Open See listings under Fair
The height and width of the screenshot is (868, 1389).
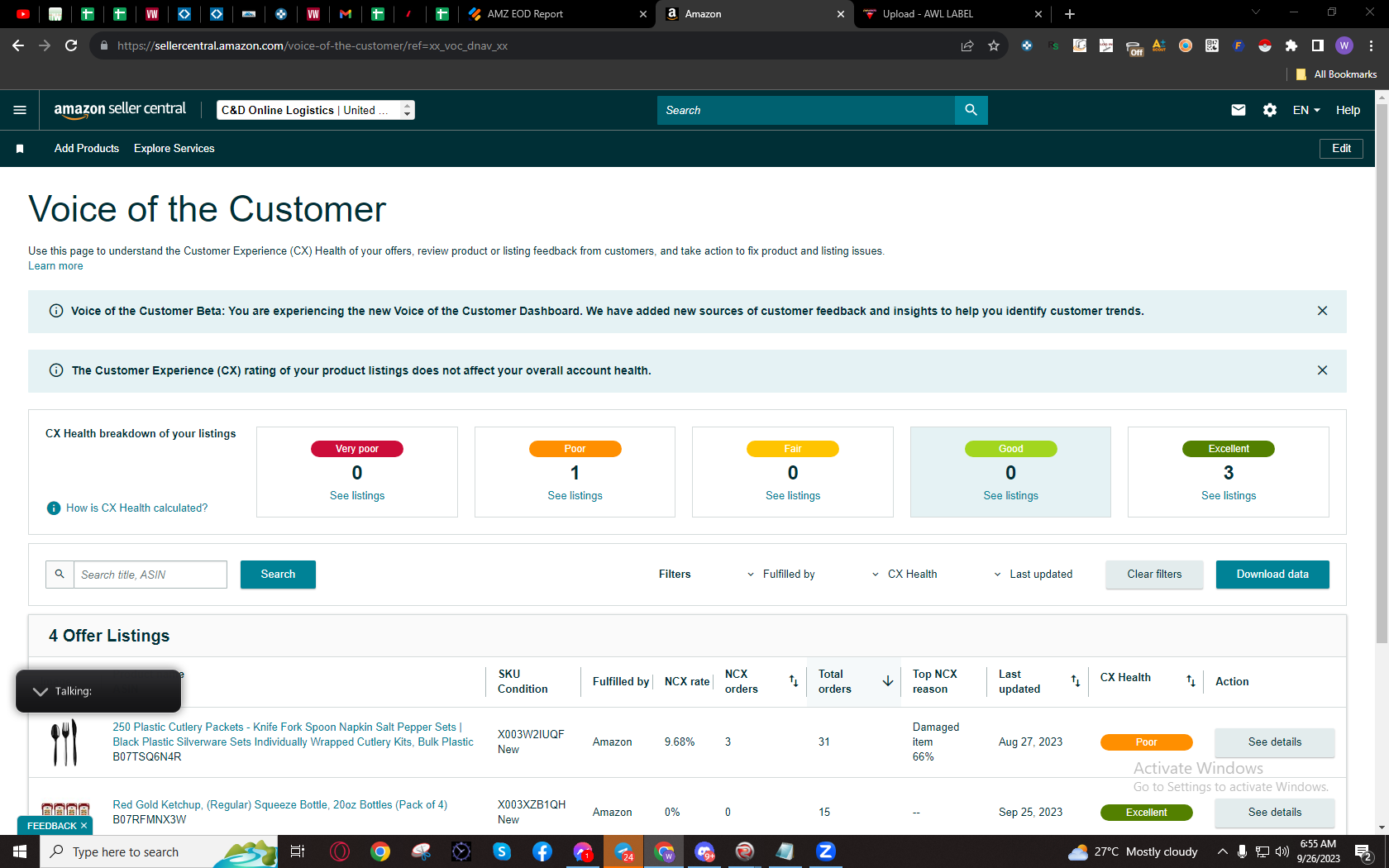(793, 496)
